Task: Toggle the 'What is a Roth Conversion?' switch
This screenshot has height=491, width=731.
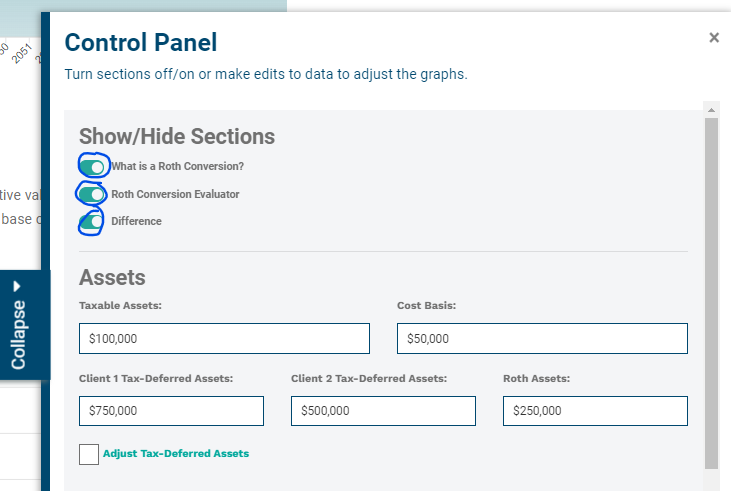Action: (92, 166)
